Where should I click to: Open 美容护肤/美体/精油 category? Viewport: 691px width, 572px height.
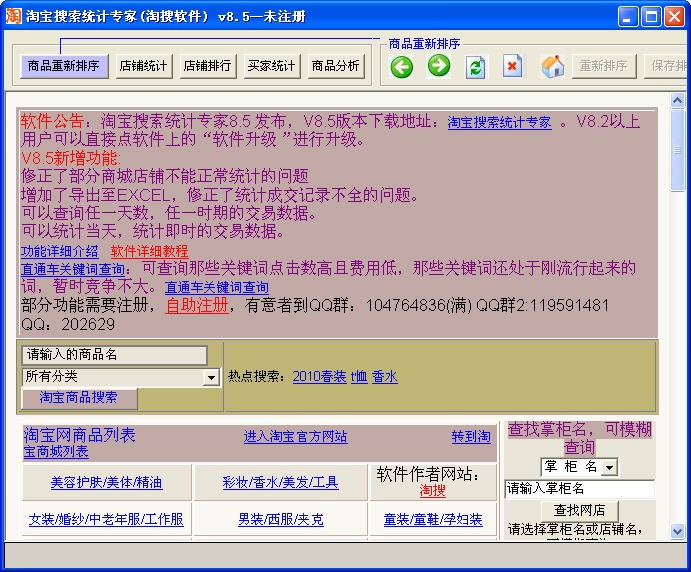pyautogui.click(x=107, y=482)
